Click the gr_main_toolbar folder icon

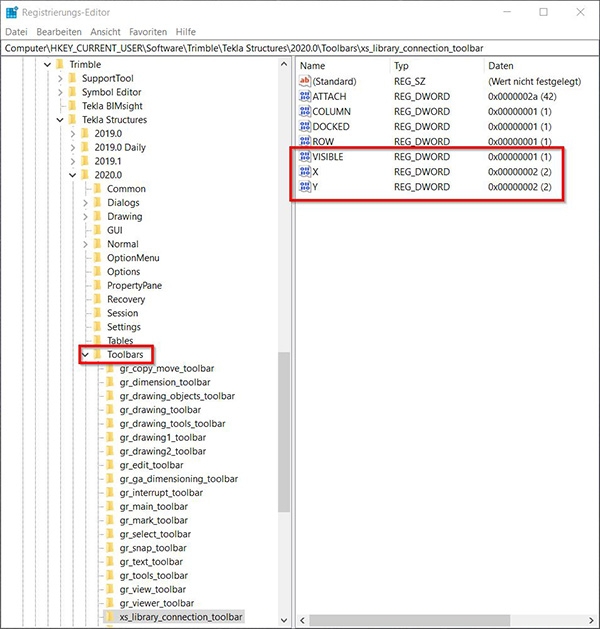[x=110, y=506]
